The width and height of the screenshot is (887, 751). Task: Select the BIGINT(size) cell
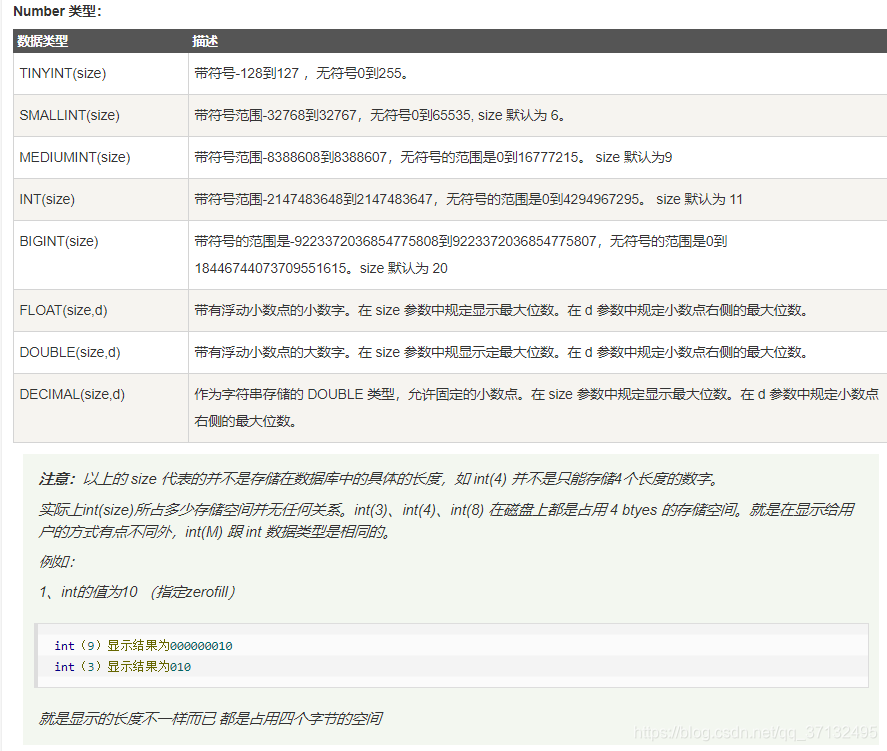coord(101,254)
